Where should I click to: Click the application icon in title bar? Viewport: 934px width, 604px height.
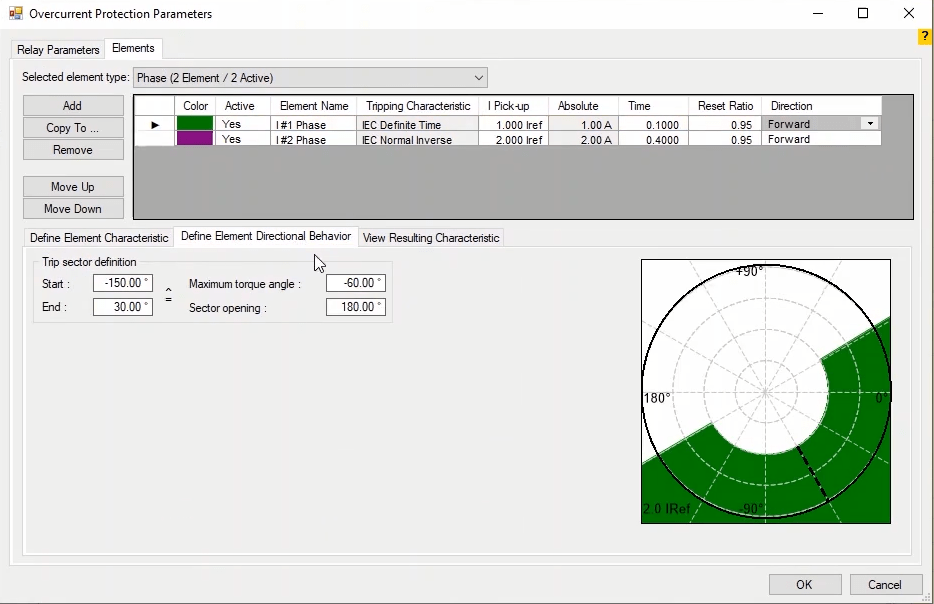click(15, 14)
